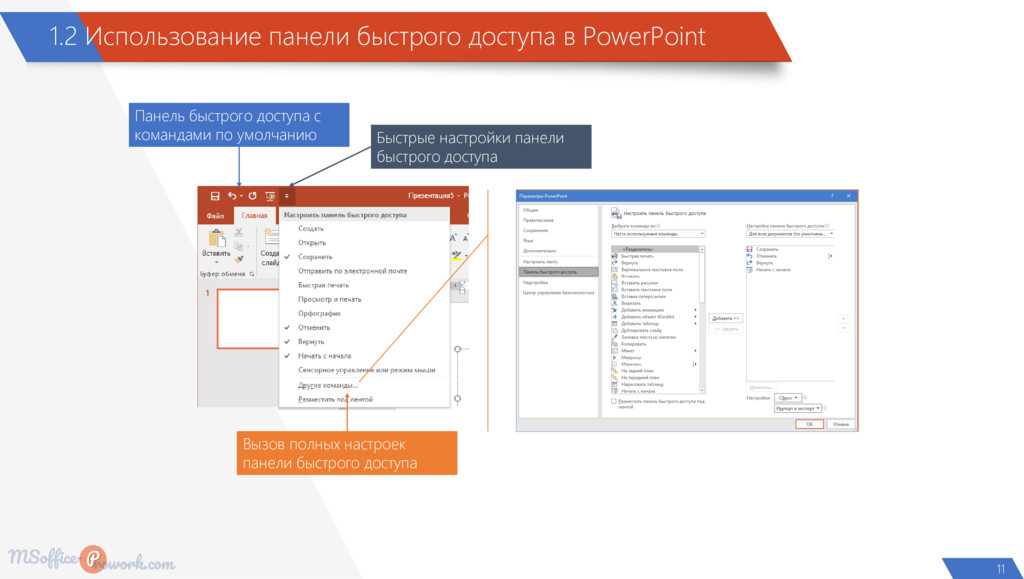Click commands list scrollbar down arrow
The image size is (1024, 579).
coord(702,390)
